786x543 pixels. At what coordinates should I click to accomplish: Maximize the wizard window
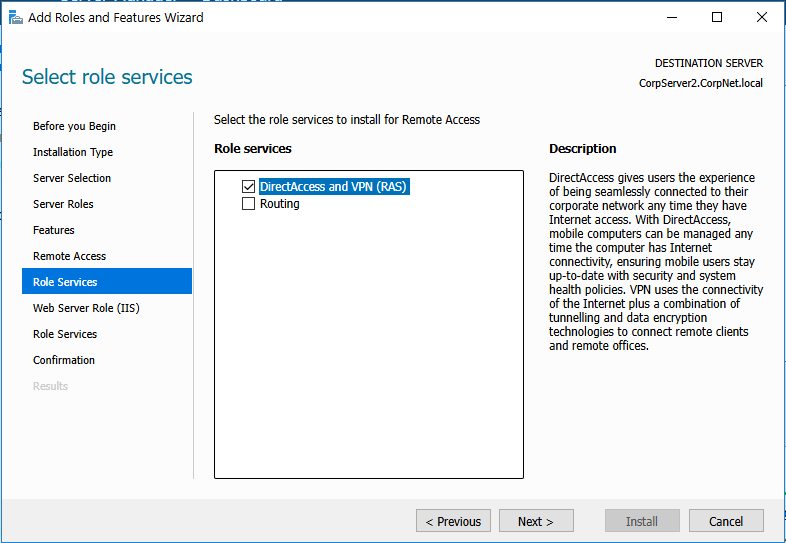(x=717, y=17)
